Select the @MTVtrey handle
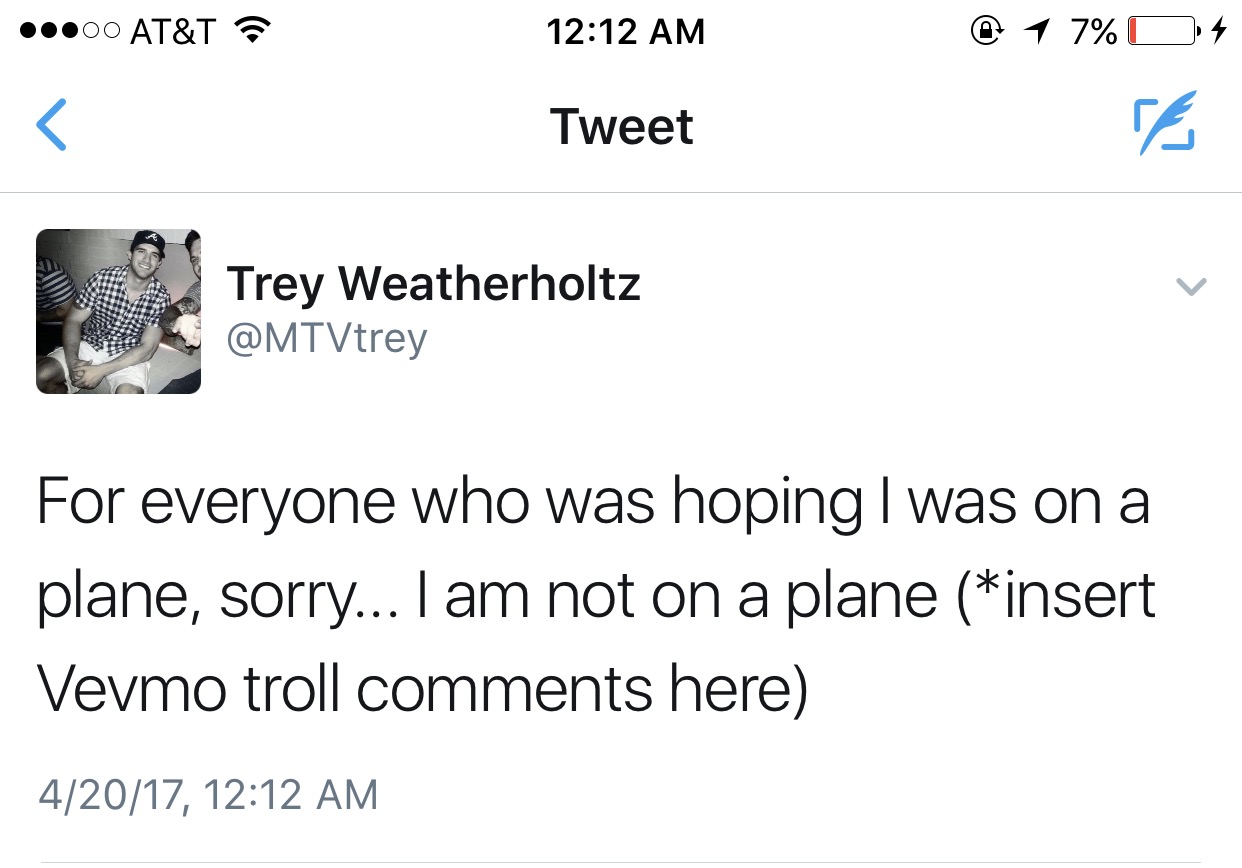The image size is (1242, 868). pos(327,339)
